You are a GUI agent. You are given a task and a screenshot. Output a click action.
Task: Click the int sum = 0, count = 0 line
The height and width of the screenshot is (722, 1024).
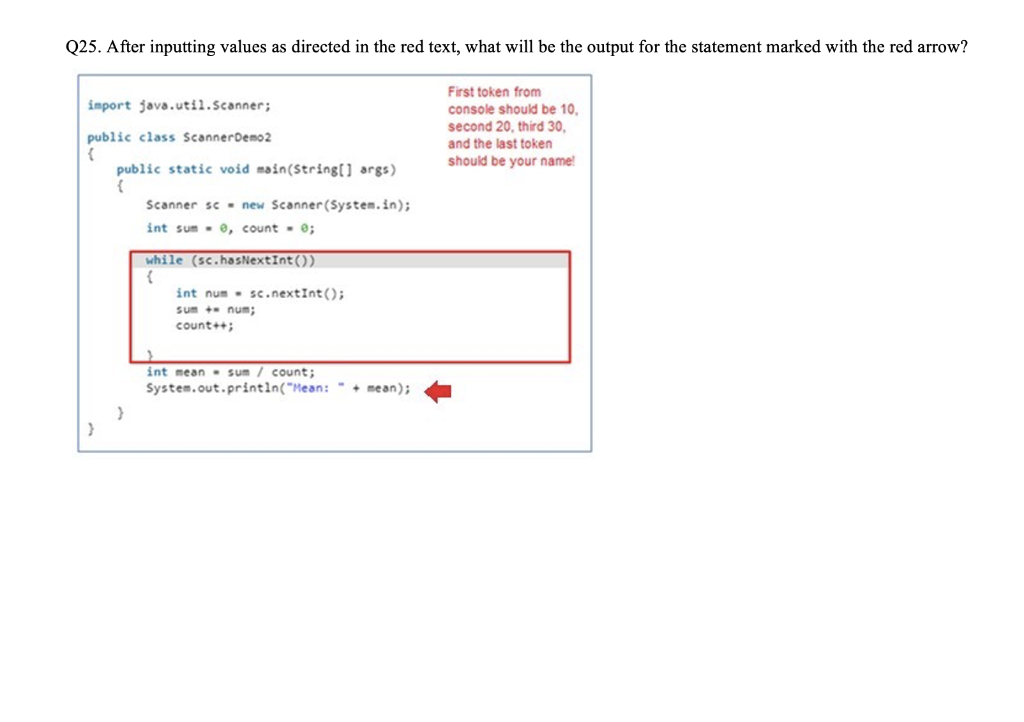pyautogui.click(x=229, y=228)
